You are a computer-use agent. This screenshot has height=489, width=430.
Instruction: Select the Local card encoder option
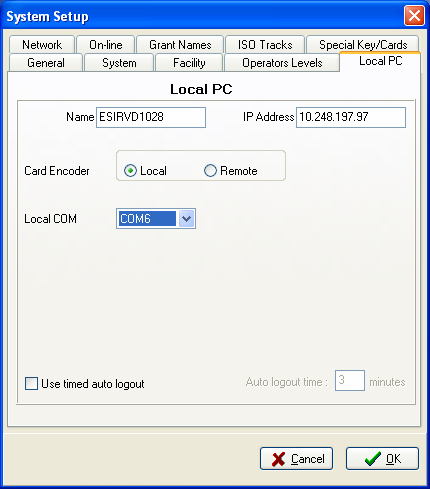tap(130, 171)
